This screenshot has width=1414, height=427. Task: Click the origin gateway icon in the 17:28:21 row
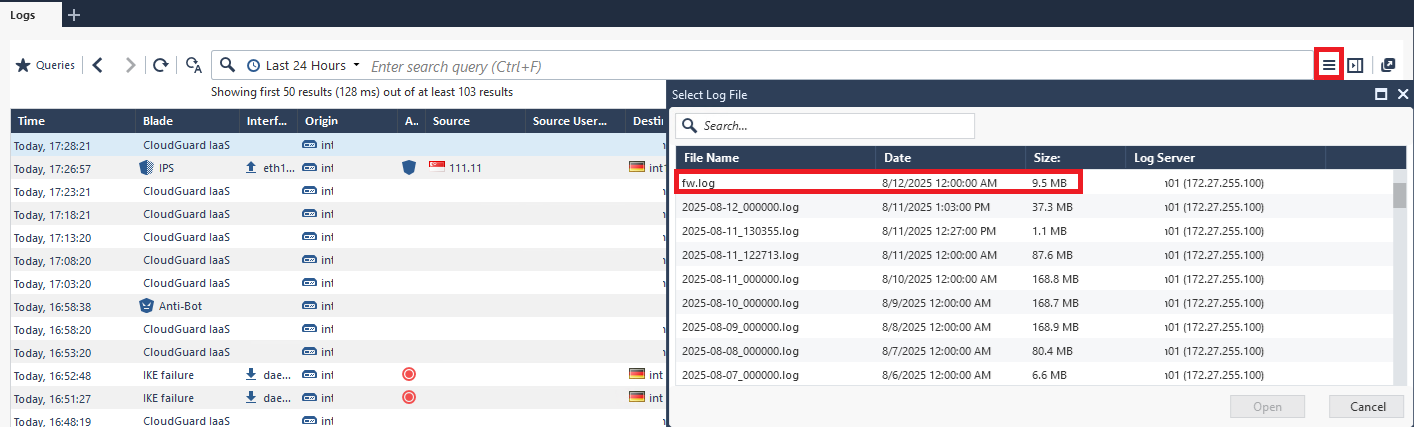[310, 145]
